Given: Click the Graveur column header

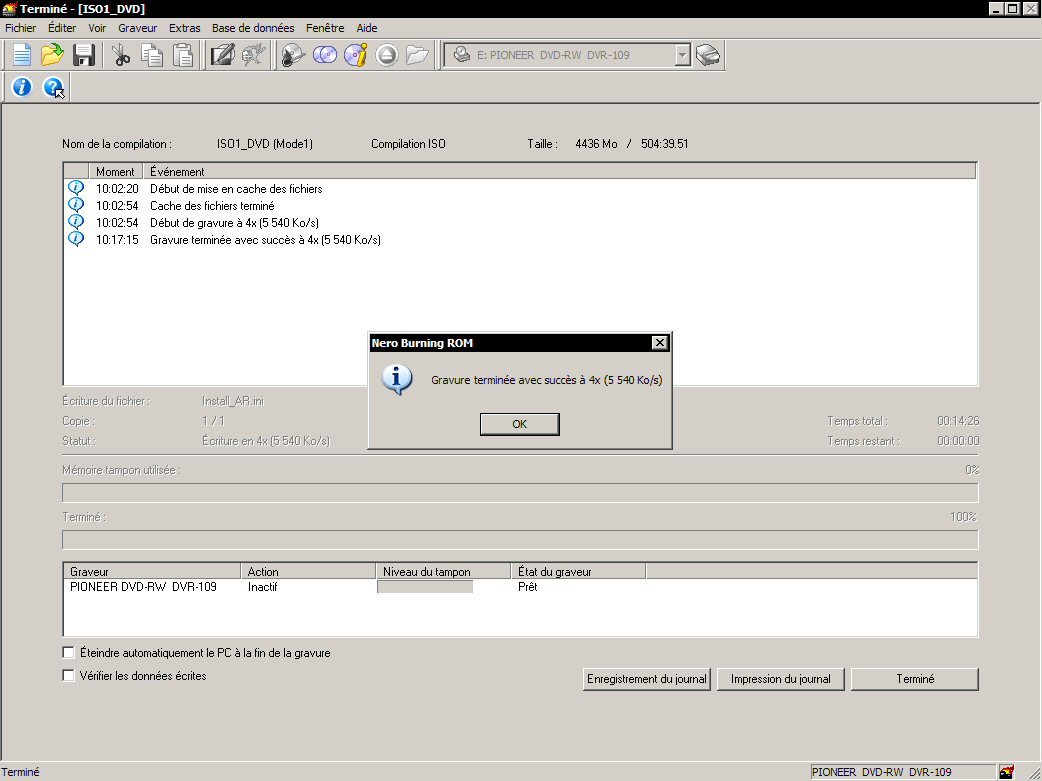Looking at the screenshot, I should [152, 572].
